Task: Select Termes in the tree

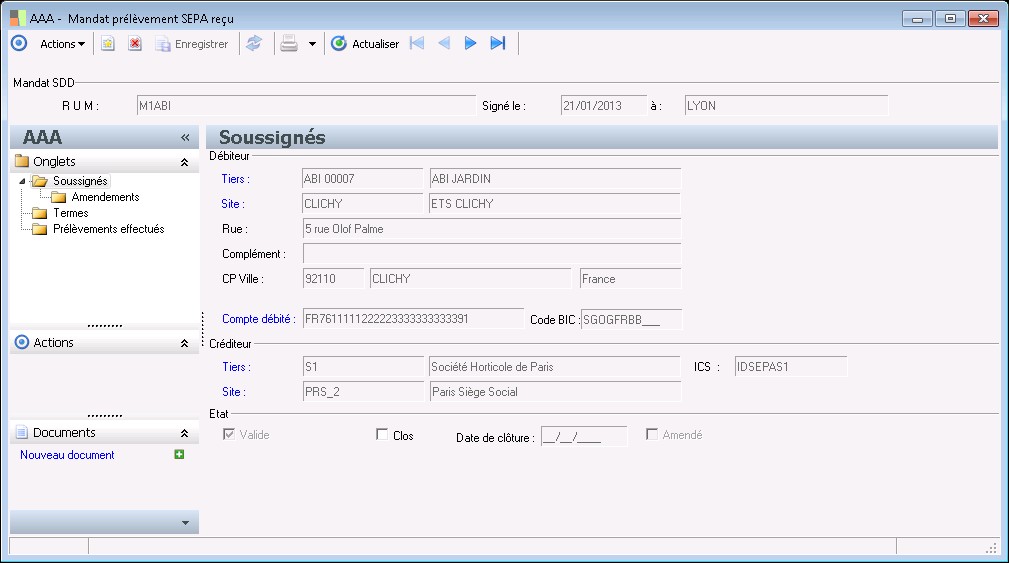Action: click(x=70, y=213)
